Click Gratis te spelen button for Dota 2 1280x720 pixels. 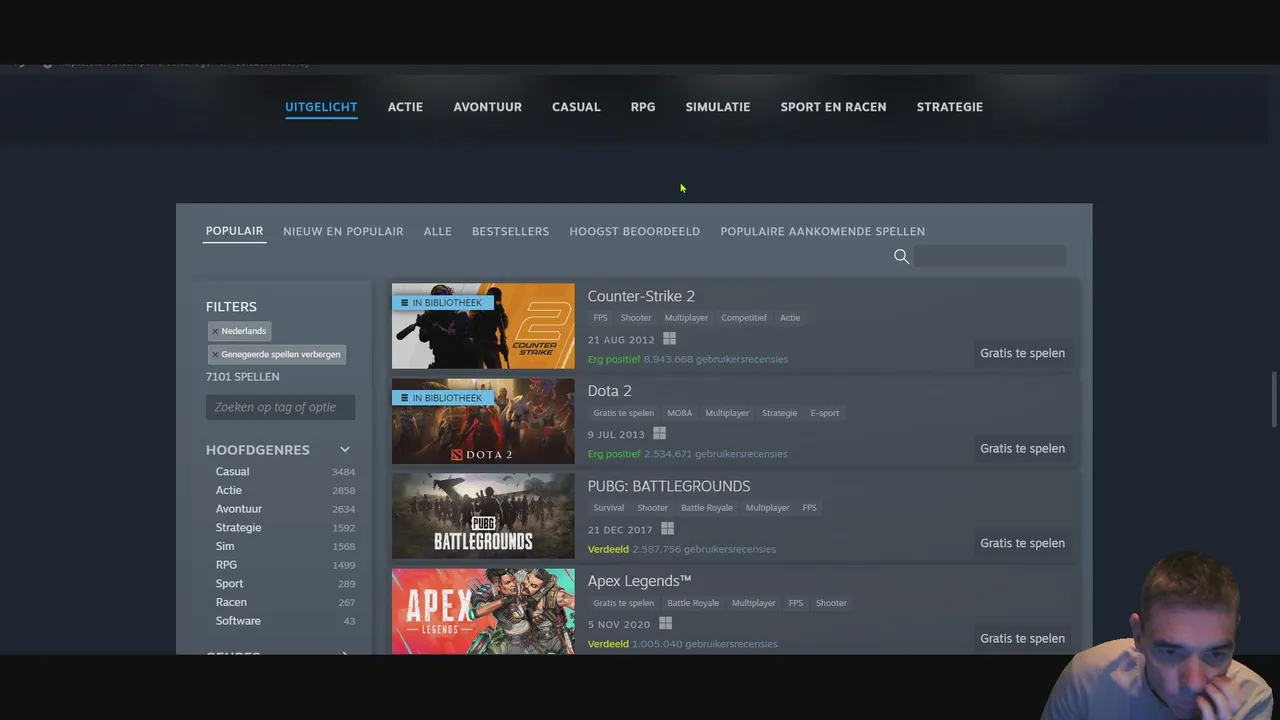pyautogui.click(x=1022, y=448)
